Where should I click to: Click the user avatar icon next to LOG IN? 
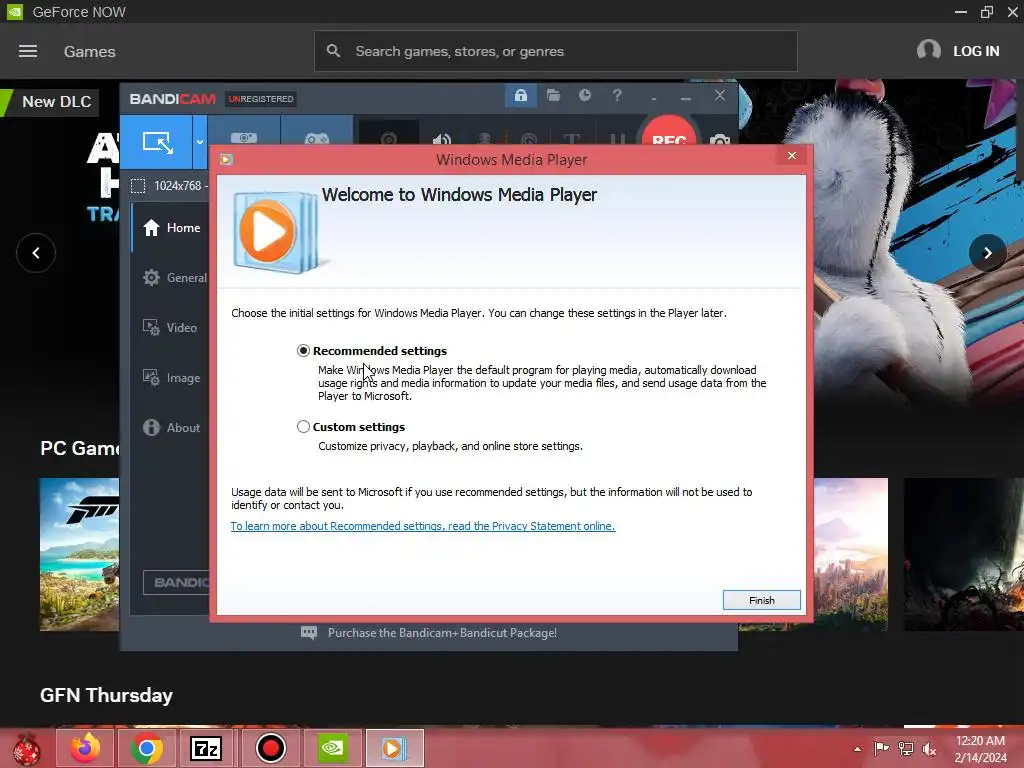point(928,50)
